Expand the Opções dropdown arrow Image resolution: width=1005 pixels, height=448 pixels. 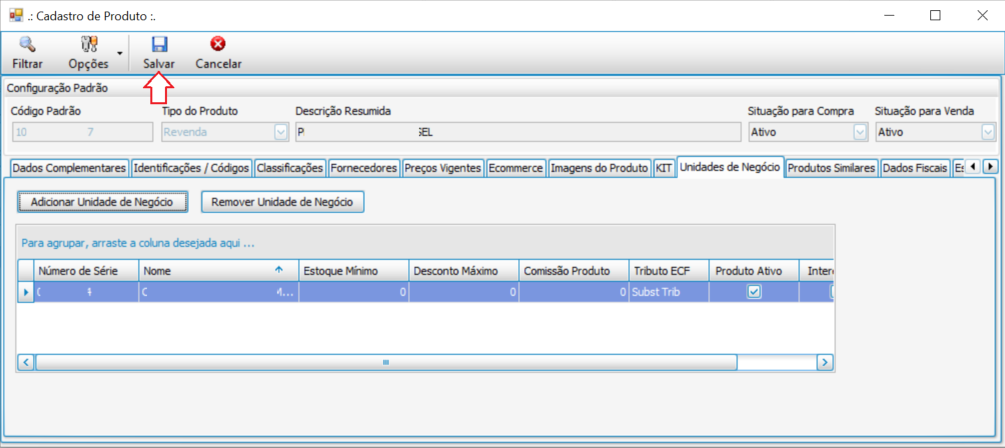click(119, 53)
